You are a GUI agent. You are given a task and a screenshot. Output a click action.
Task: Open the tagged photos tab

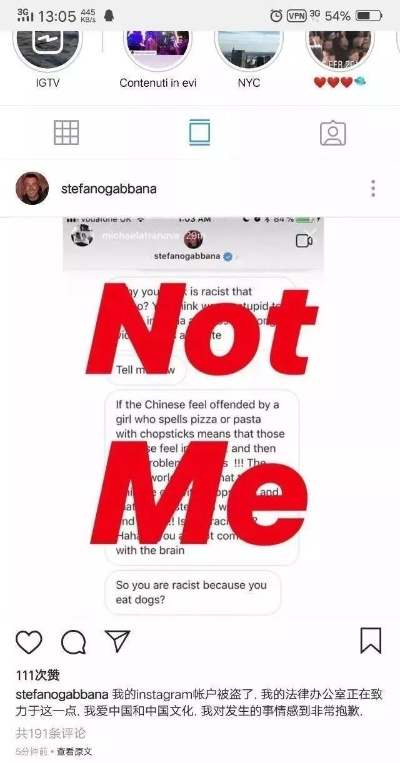pyautogui.click(x=333, y=133)
